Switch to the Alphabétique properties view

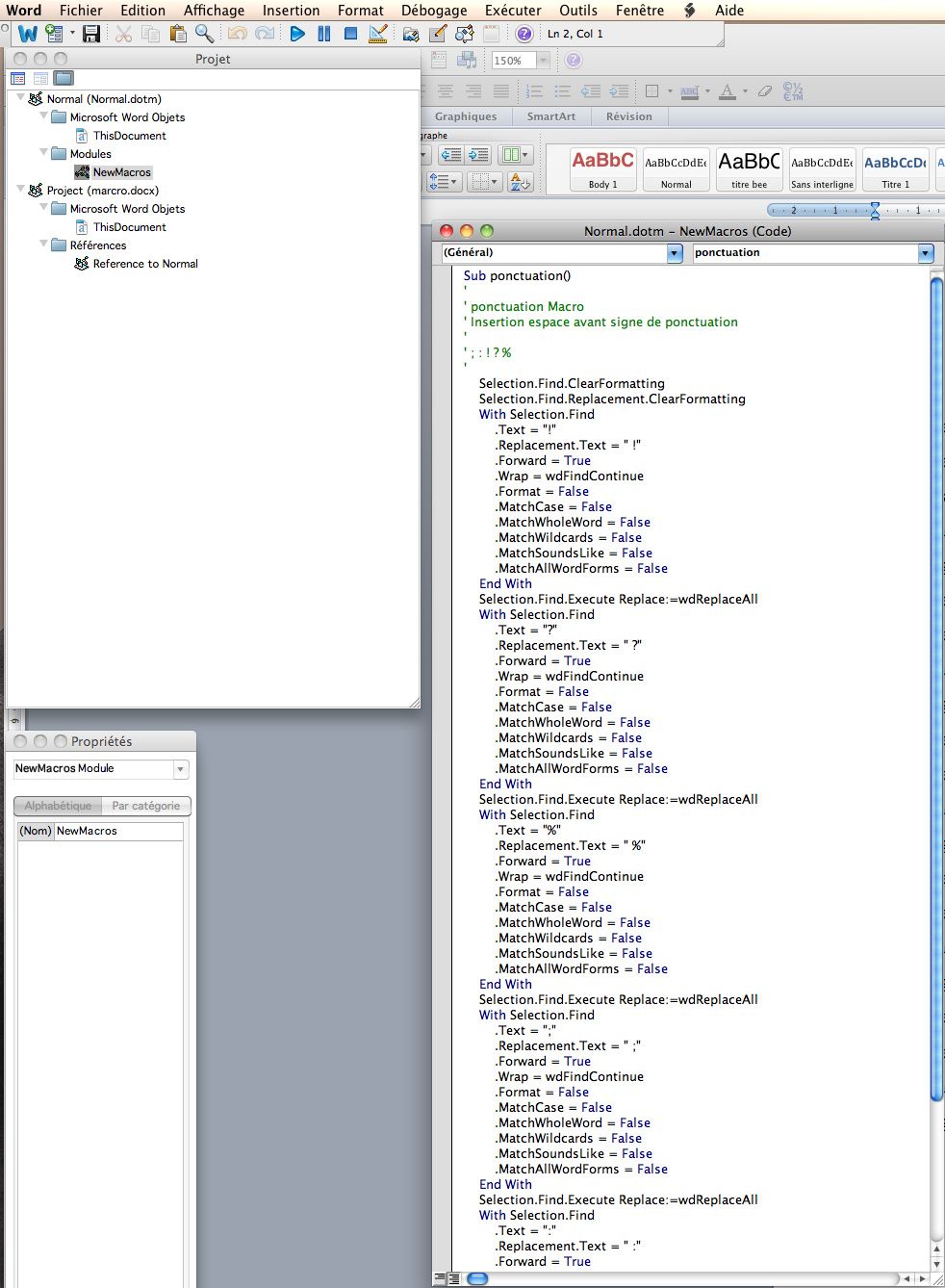(58, 806)
